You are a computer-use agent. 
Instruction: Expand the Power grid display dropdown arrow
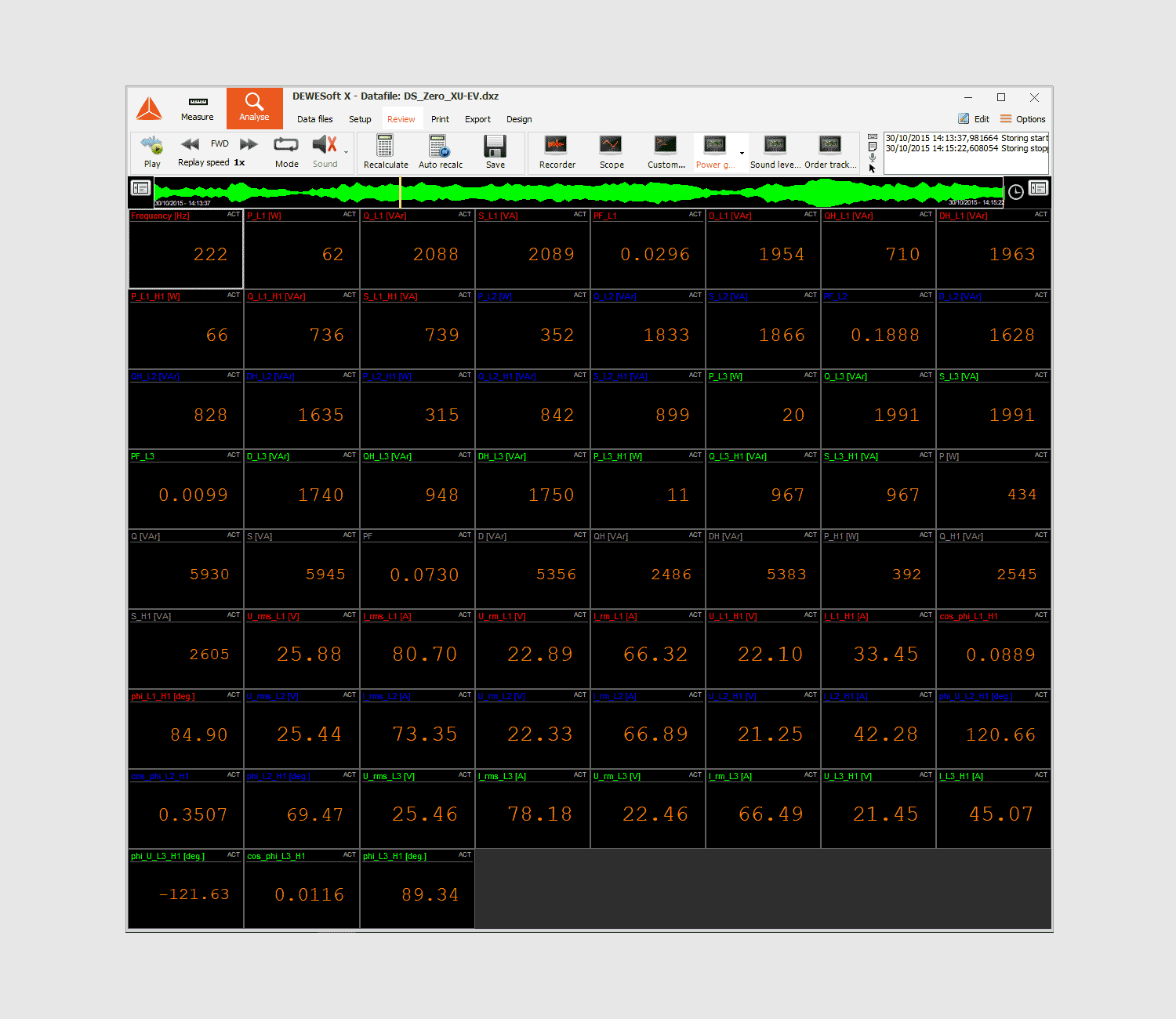(x=742, y=153)
